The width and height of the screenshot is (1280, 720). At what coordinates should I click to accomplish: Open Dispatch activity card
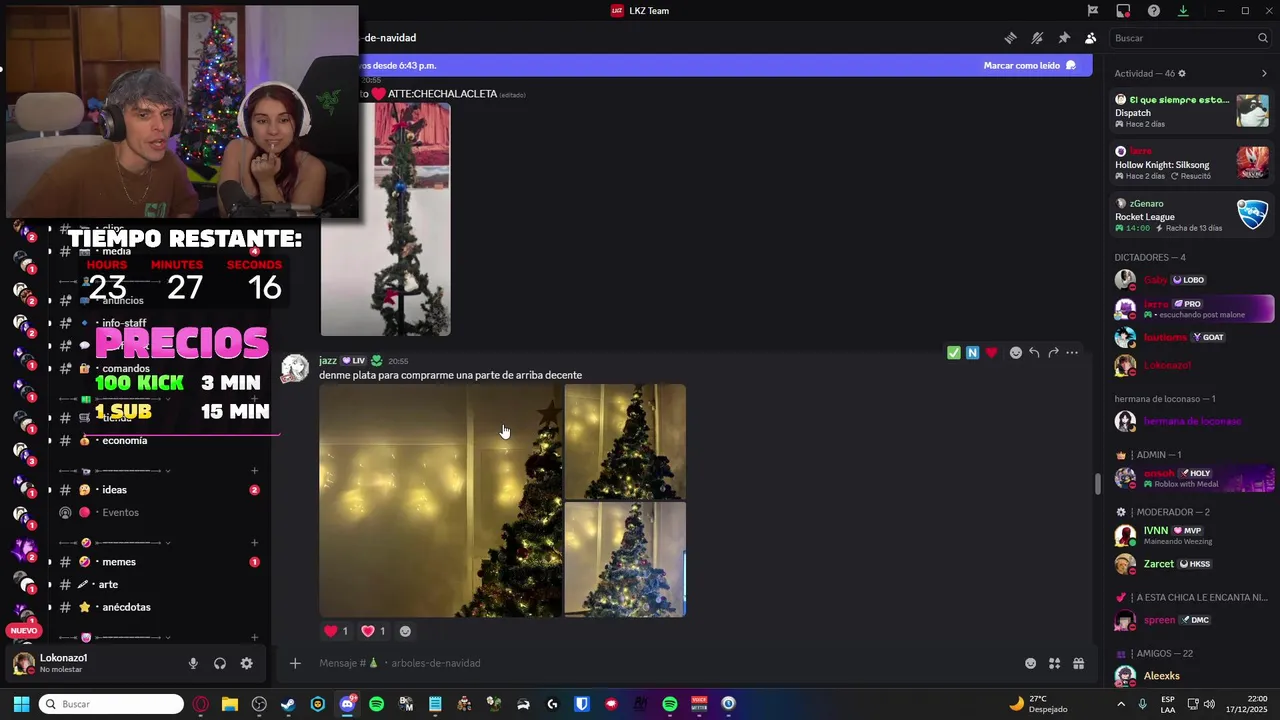click(1192, 111)
